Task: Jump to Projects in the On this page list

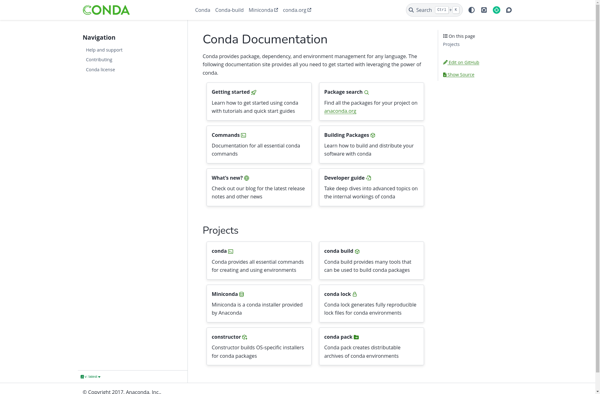Action: 451,44
